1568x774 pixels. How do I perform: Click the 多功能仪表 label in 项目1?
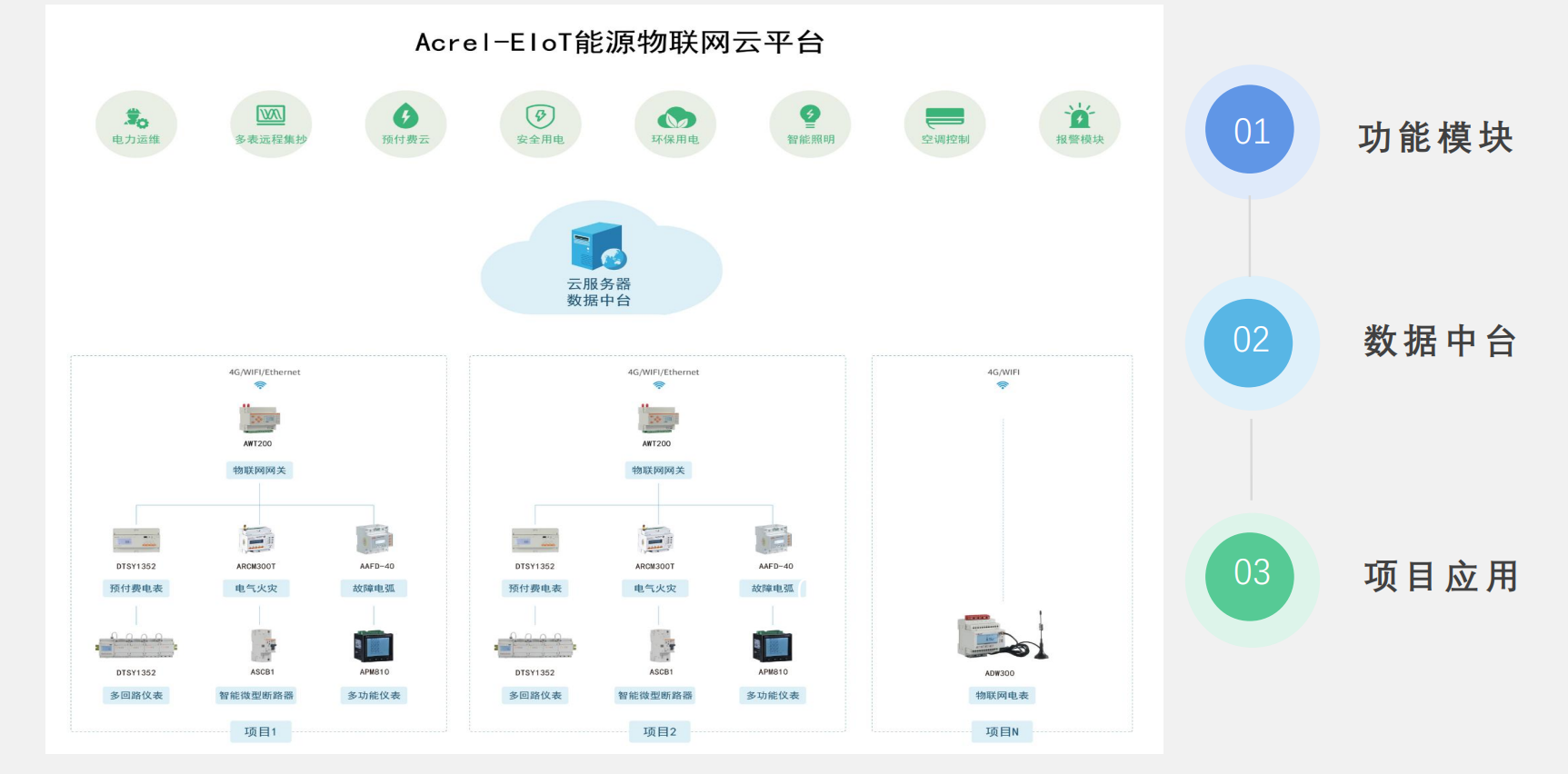point(374,695)
